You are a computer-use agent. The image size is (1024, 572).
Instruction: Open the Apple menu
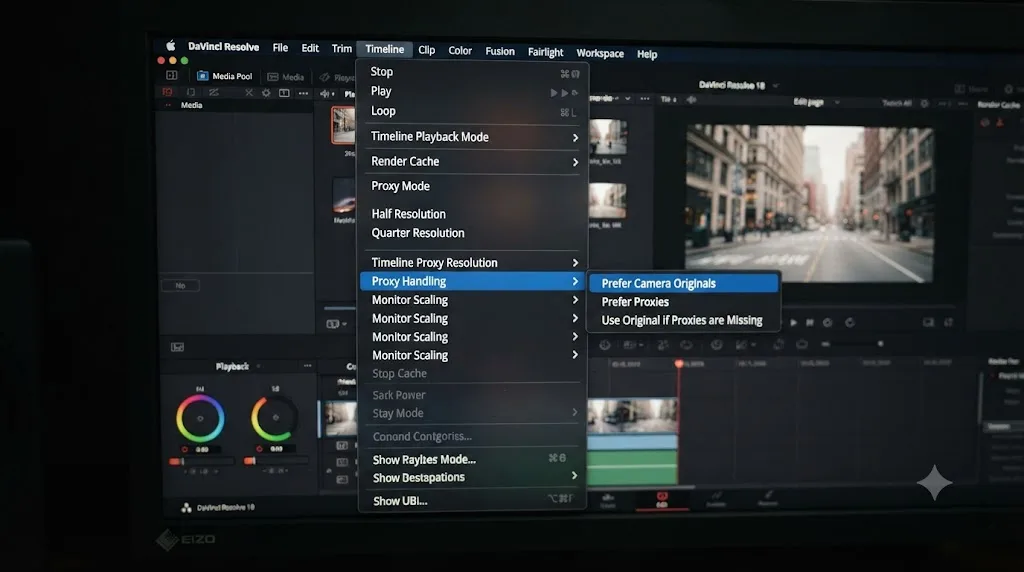(171, 46)
